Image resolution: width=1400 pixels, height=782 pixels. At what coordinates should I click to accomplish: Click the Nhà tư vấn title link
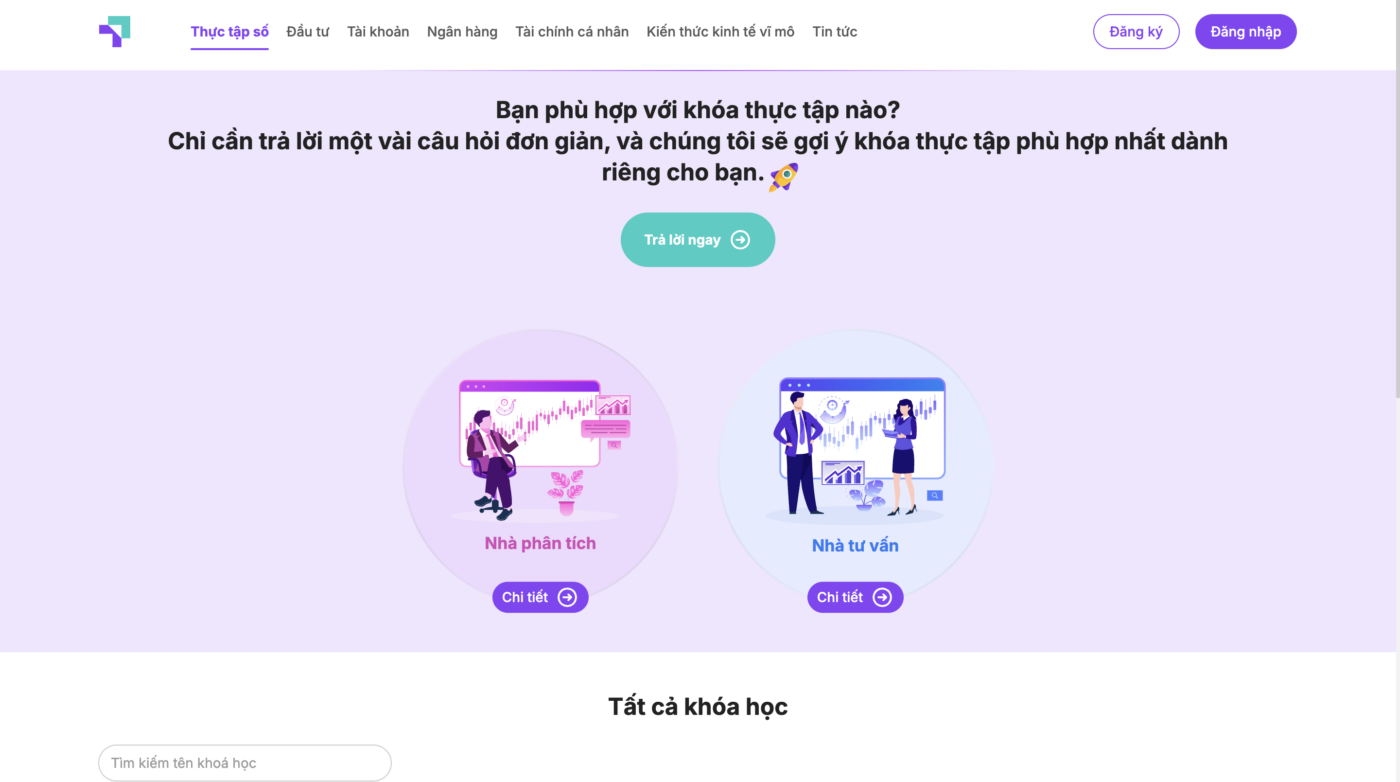click(x=855, y=546)
